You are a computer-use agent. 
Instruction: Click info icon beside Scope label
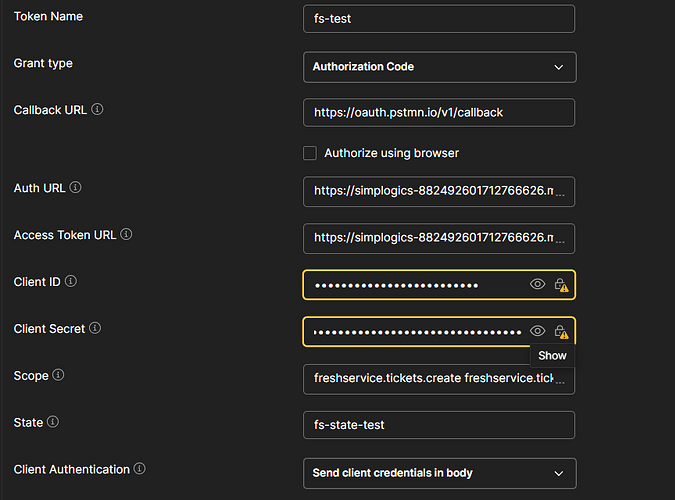[58, 376]
